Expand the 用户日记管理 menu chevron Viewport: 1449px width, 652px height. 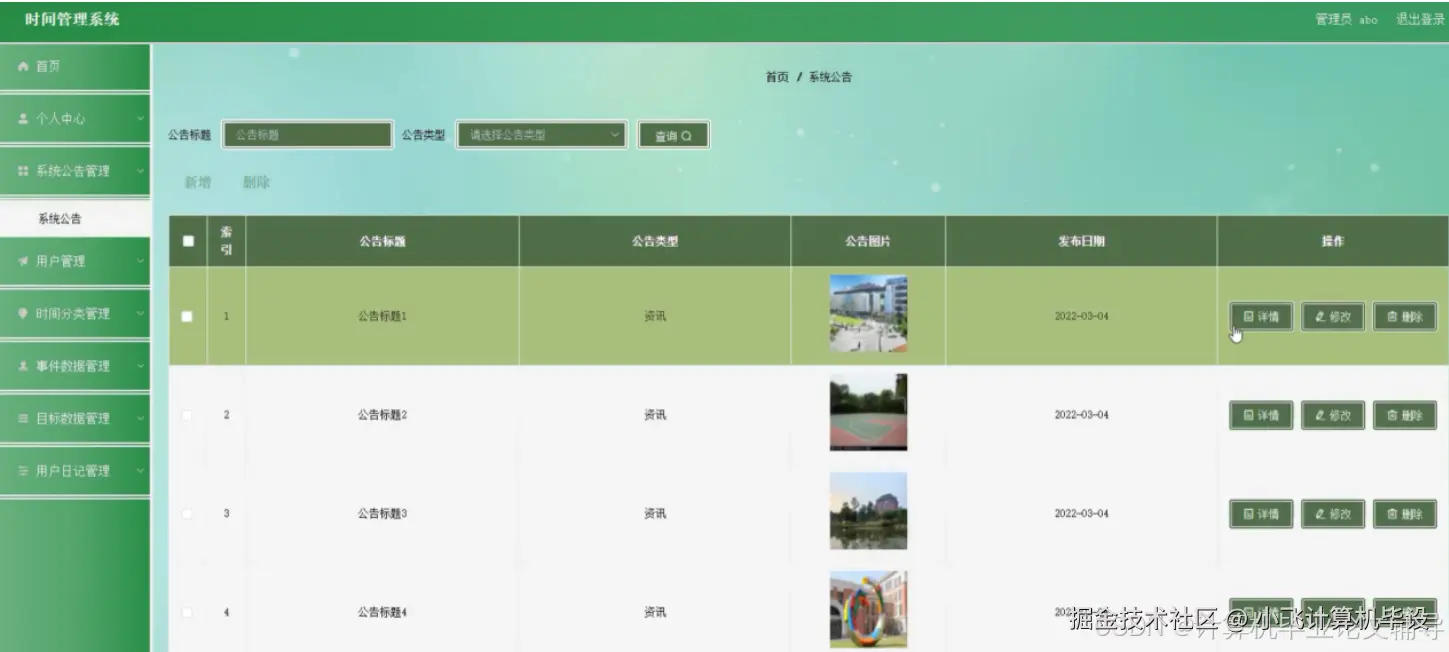coord(141,471)
